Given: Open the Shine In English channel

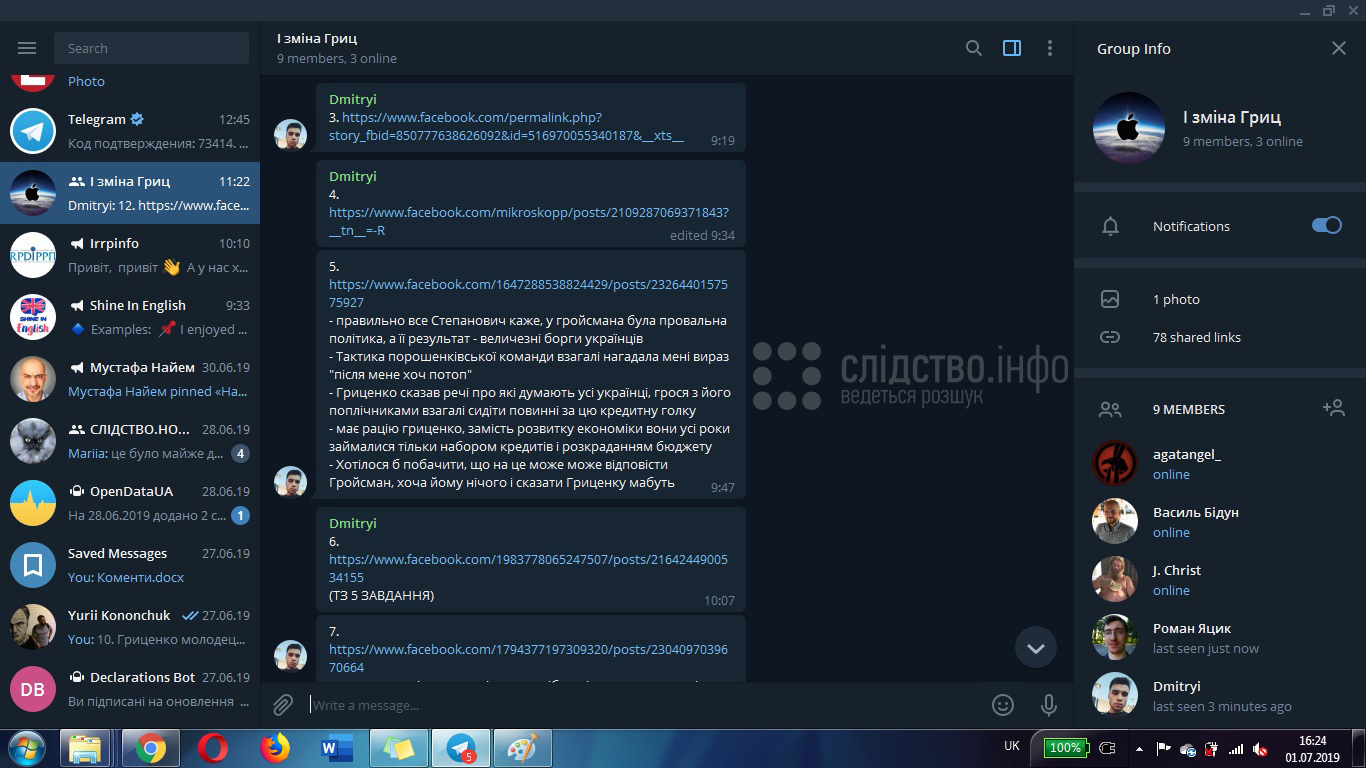Looking at the screenshot, I should click(130, 317).
